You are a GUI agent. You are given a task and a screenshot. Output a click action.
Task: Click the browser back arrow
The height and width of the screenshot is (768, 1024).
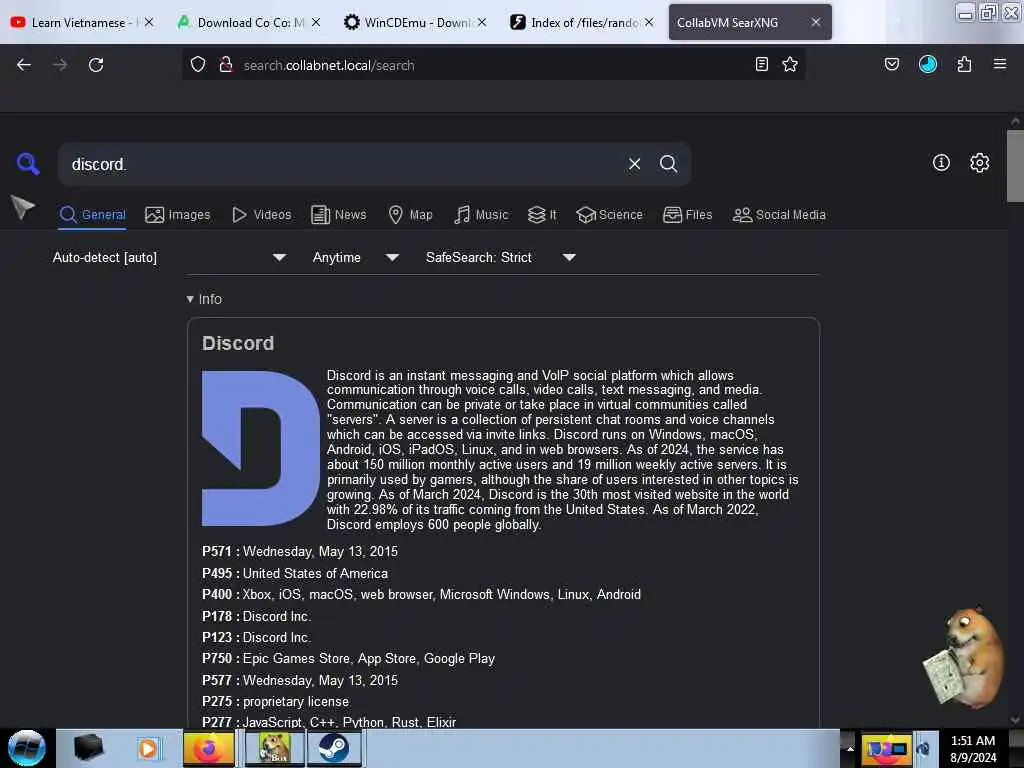pyautogui.click(x=24, y=65)
